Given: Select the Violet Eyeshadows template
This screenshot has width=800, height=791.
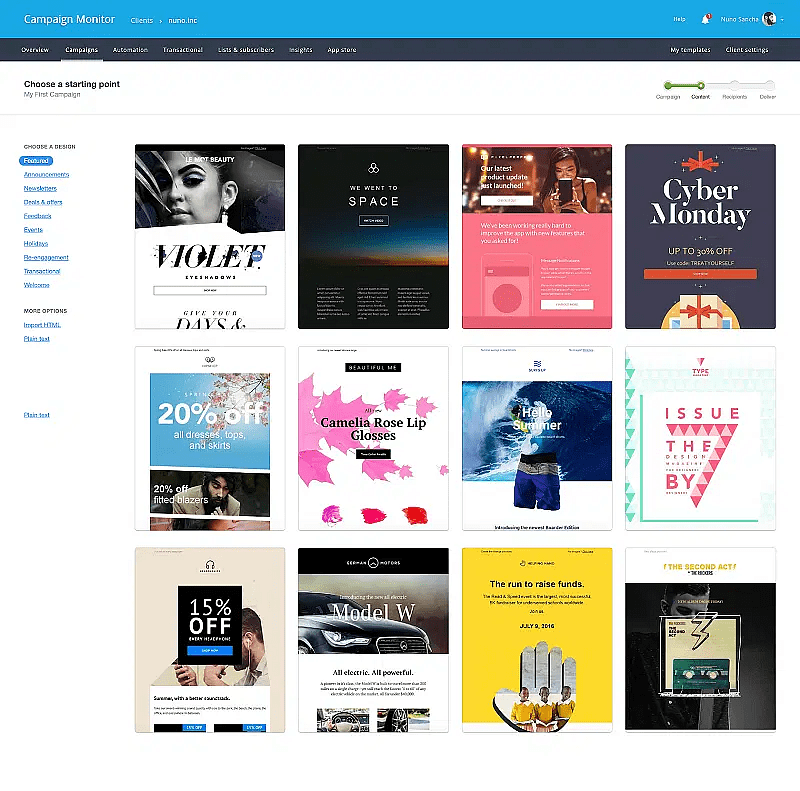Looking at the screenshot, I should (x=209, y=236).
